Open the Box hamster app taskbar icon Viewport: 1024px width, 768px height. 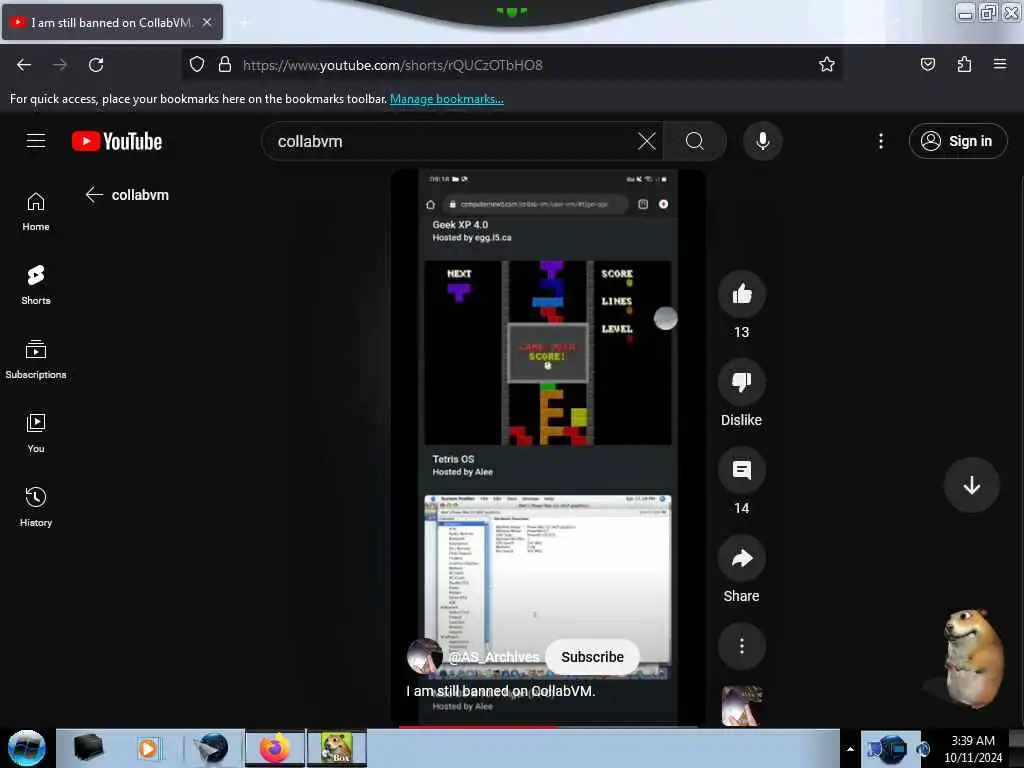tap(336, 748)
